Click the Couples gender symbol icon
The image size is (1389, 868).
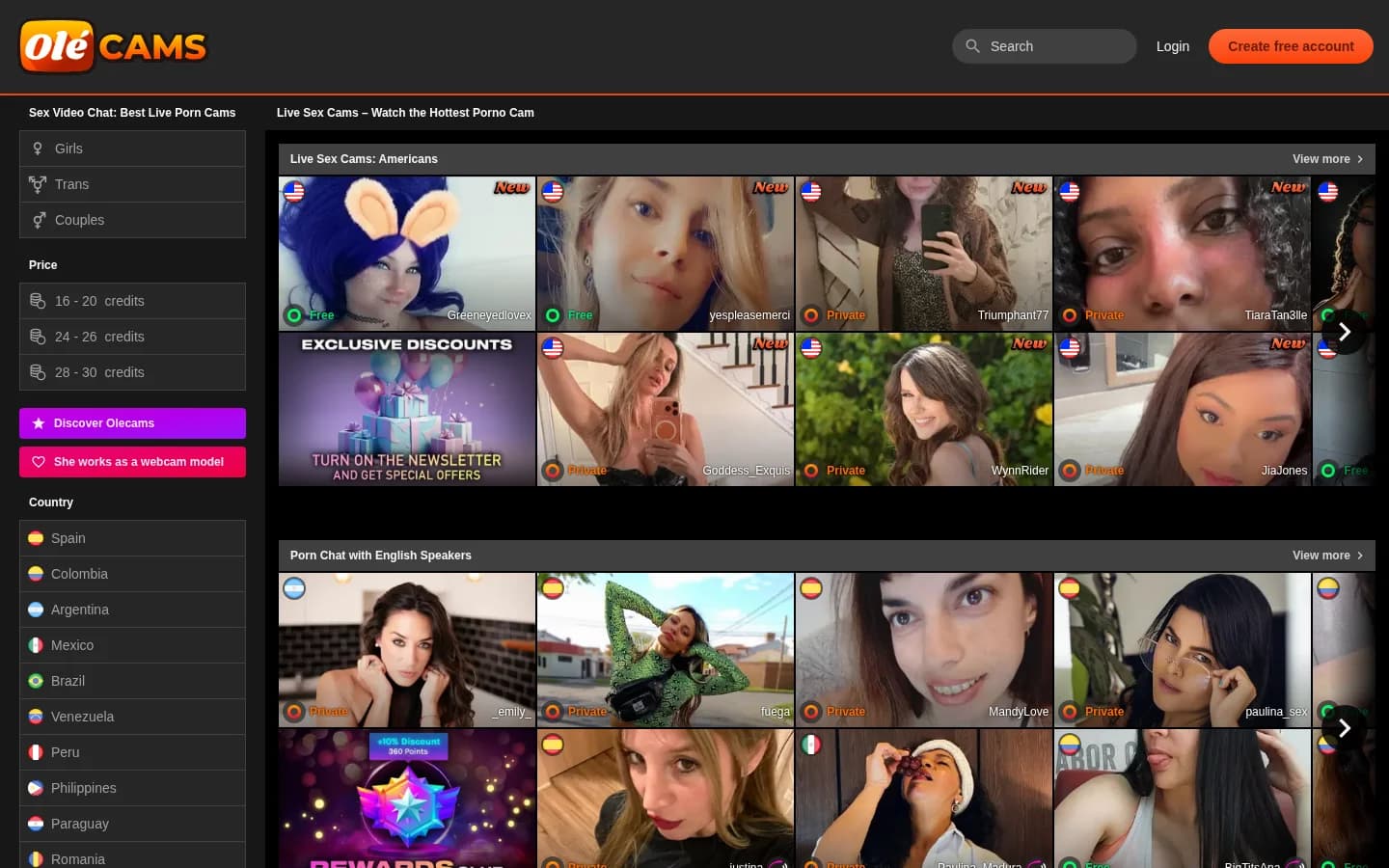tap(39, 220)
